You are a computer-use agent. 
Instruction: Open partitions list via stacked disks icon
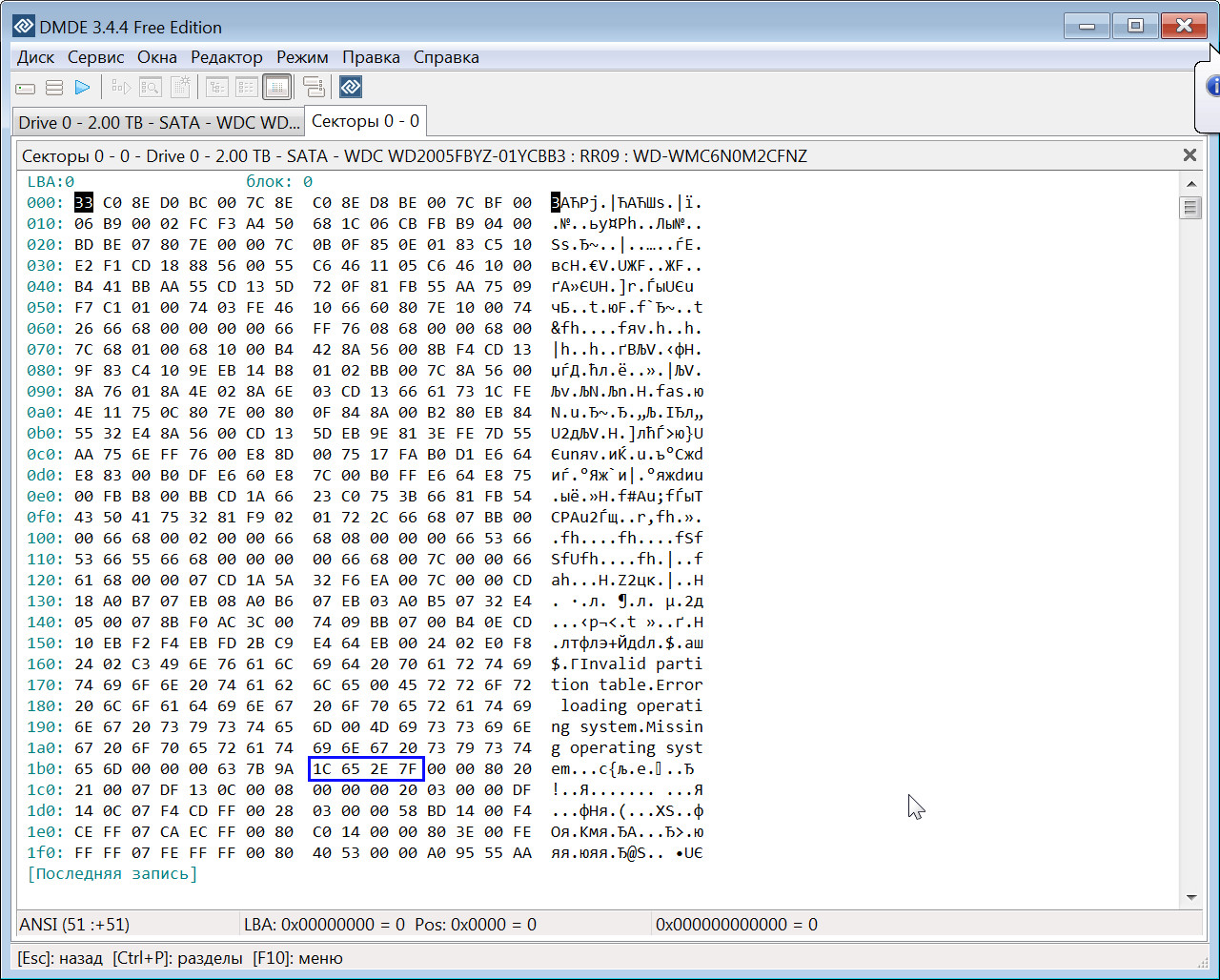54,88
